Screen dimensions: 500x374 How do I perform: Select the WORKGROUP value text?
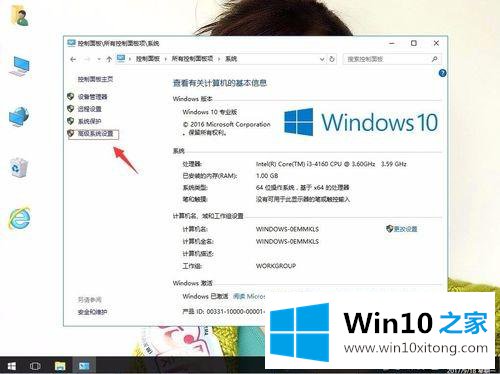tap(276, 266)
